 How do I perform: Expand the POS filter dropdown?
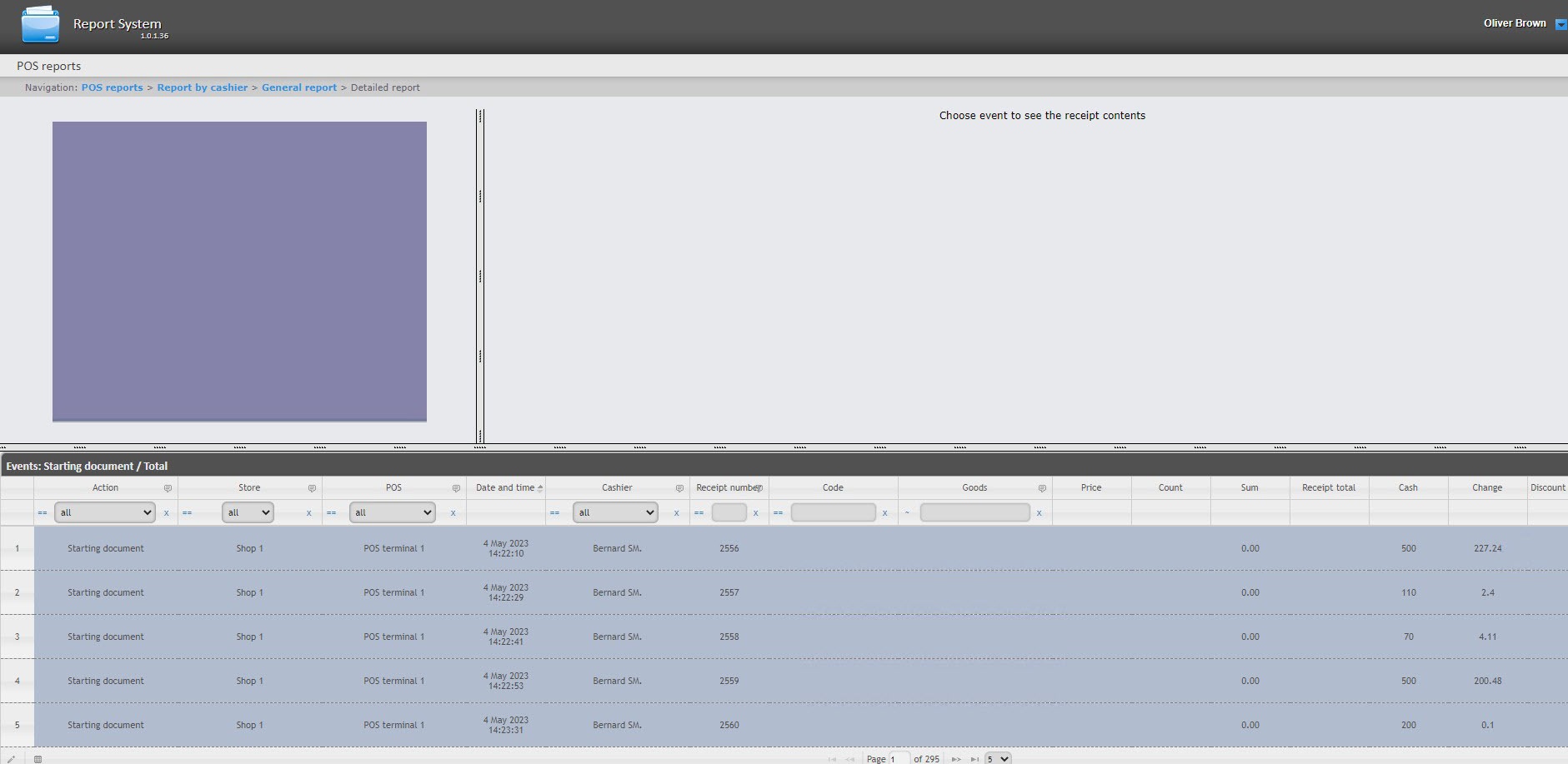point(393,512)
